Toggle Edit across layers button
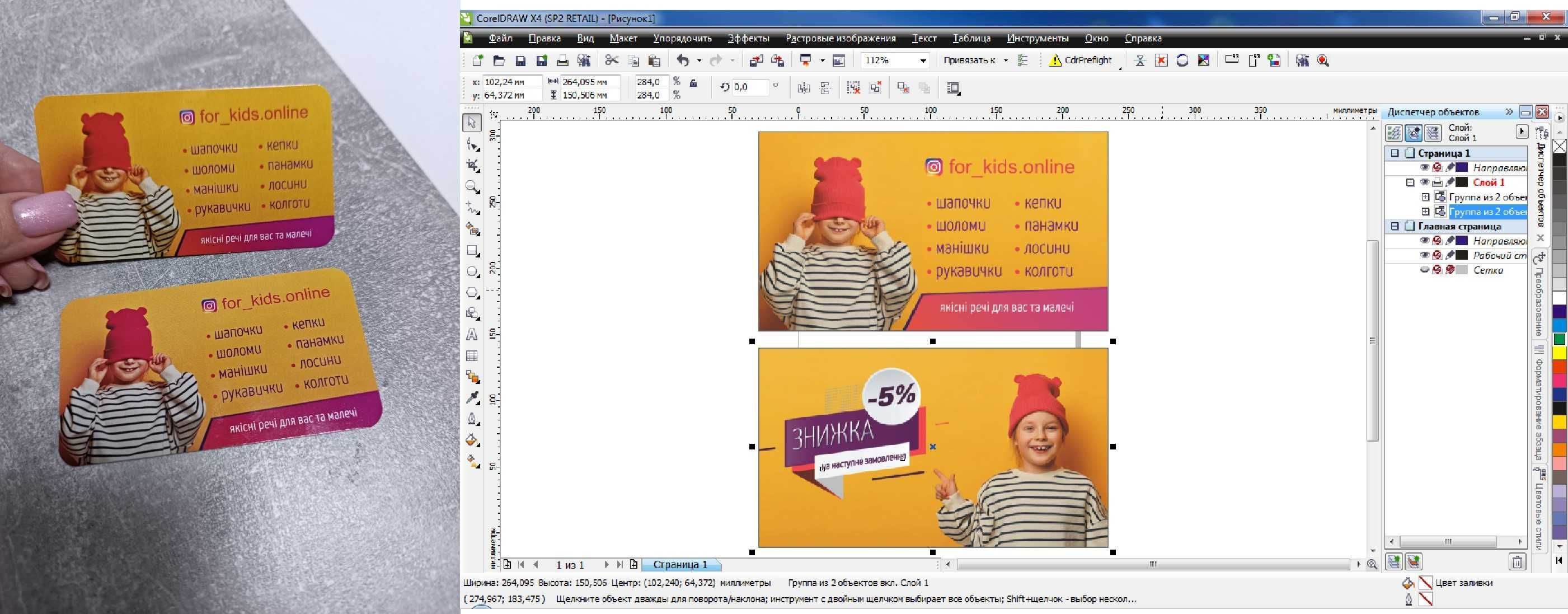1568x614 pixels. (x=1414, y=133)
